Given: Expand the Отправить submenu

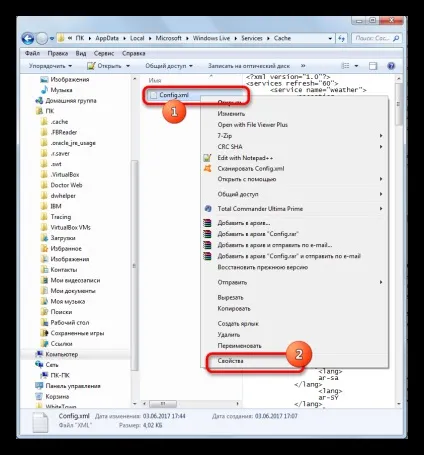Looking at the screenshot, I should pos(293,282).
